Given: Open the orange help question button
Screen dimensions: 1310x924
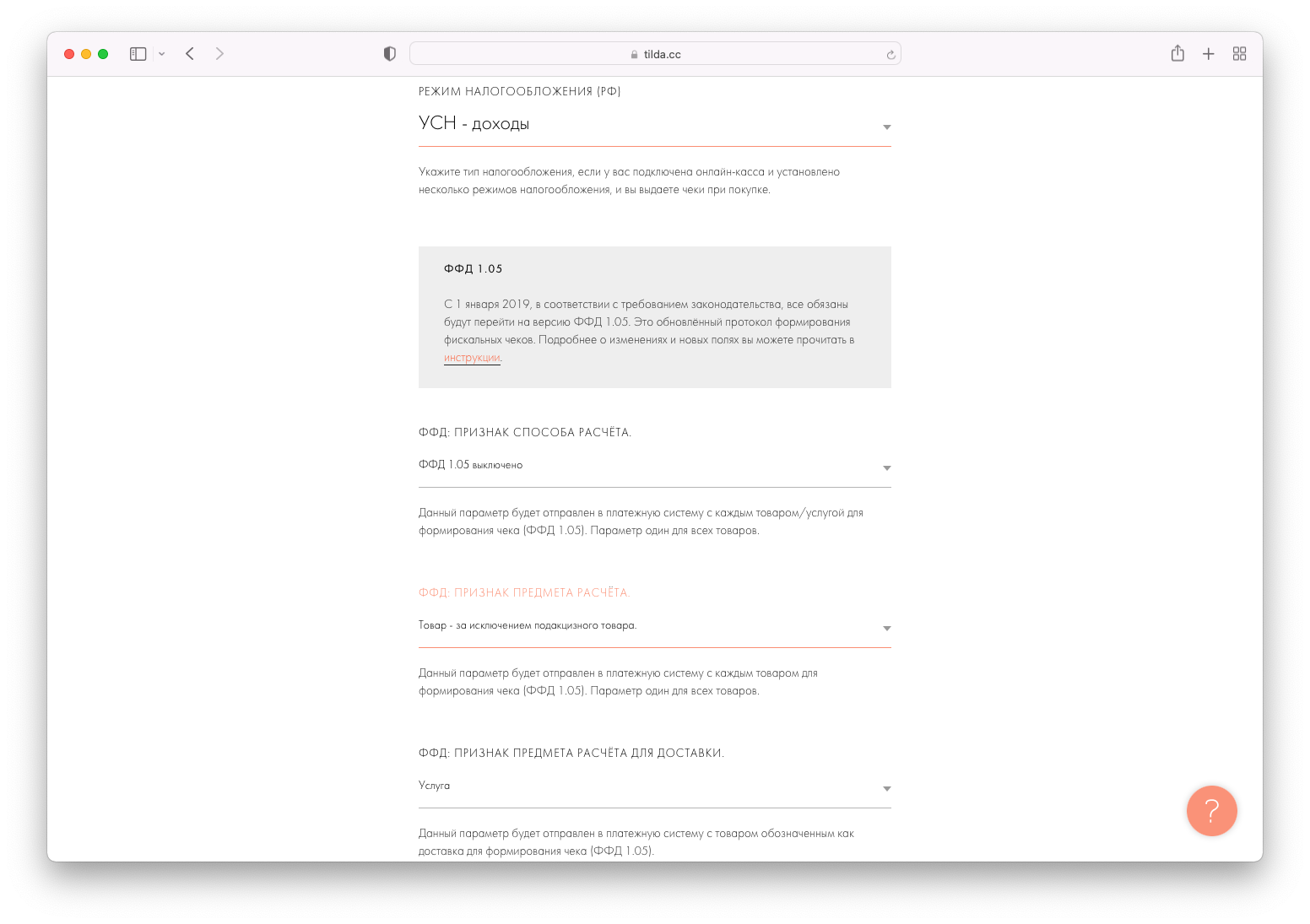Looking at the screenshot, I should tap(1211, 811).
